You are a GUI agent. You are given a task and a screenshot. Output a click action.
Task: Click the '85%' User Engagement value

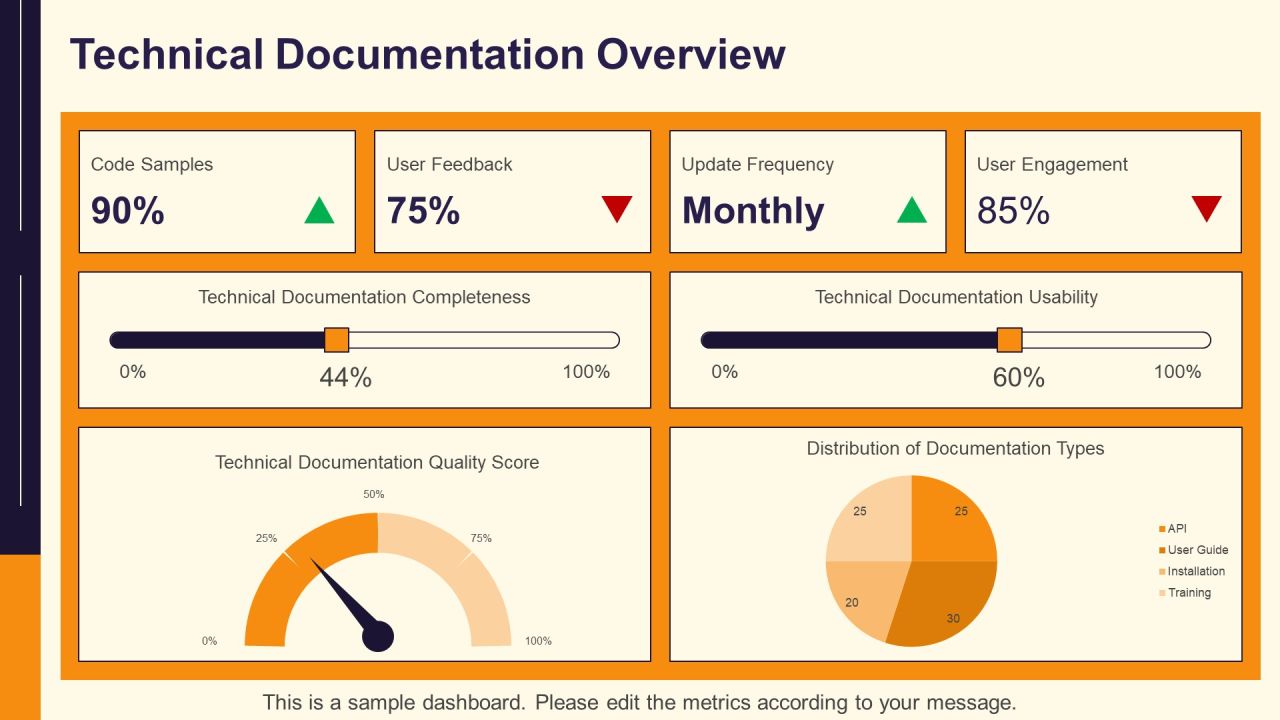tap(1013, 211)
